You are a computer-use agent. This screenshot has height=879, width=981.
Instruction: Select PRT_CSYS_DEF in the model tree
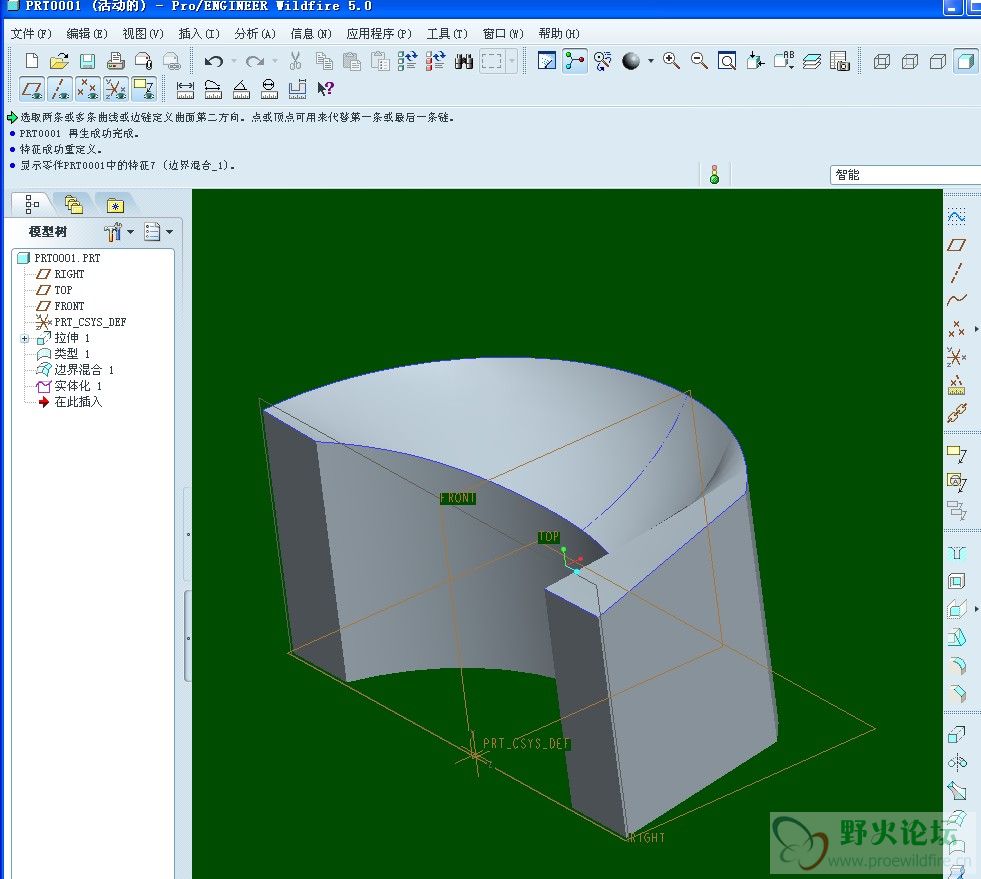[81, 322]
